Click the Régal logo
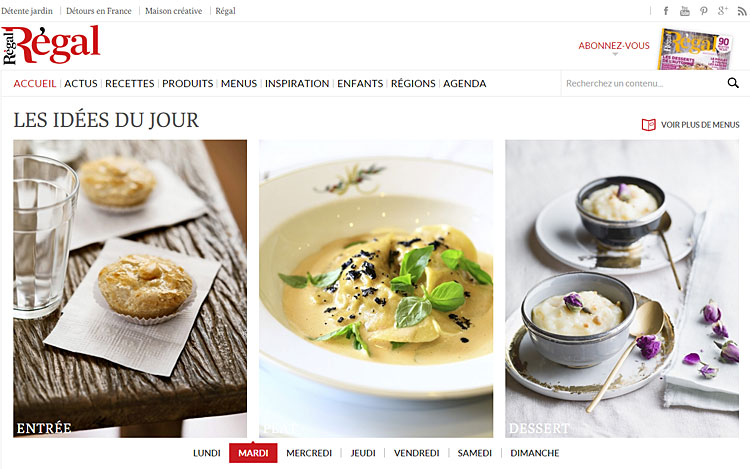Viewport: 750px width, 469px height. click(x=51, y=45)
